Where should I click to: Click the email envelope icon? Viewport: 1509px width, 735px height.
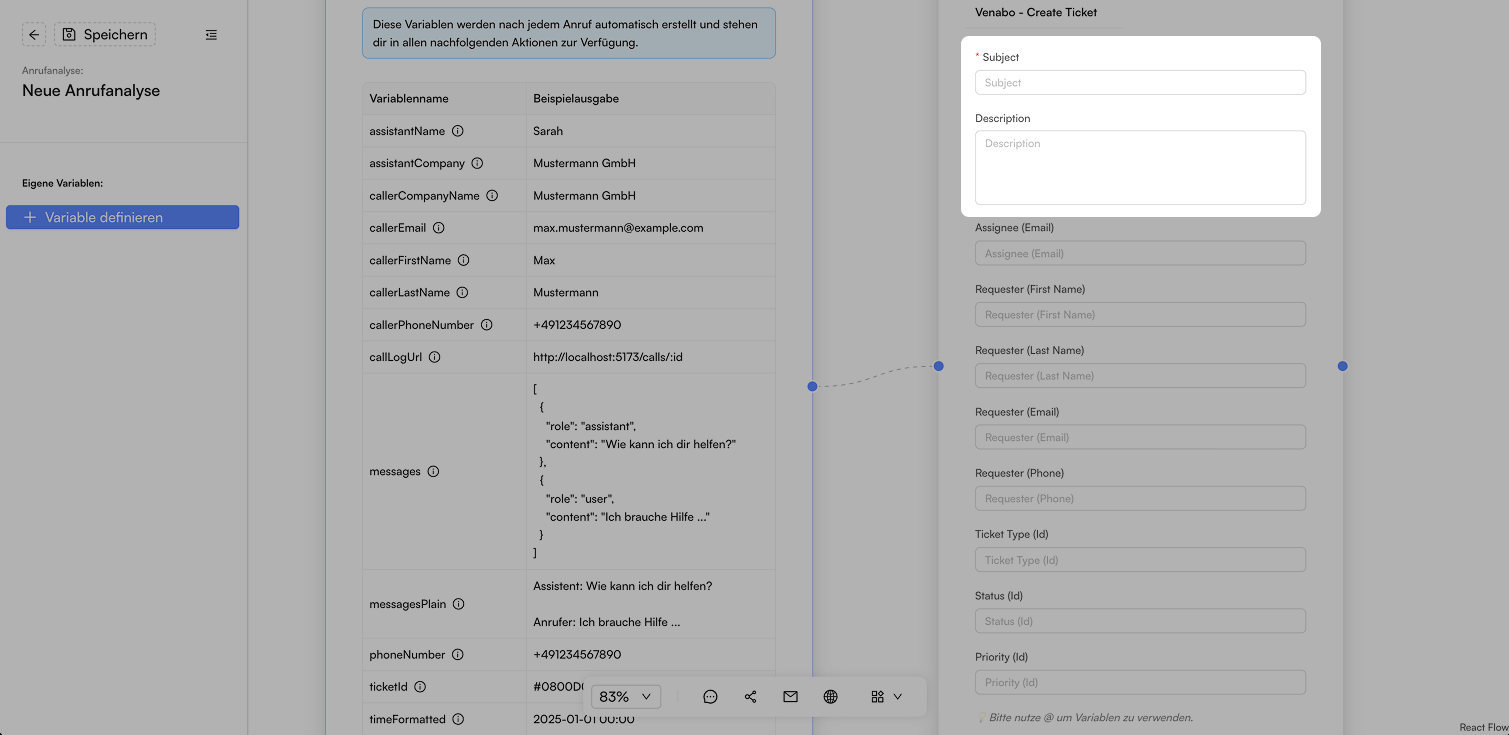tap(790, 697)
